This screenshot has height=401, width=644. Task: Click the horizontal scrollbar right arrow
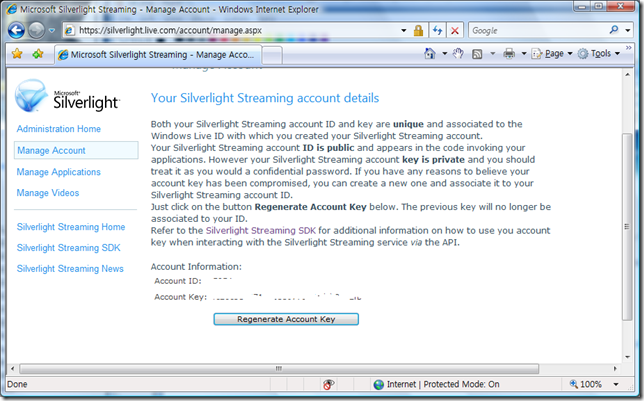(615, 369)
